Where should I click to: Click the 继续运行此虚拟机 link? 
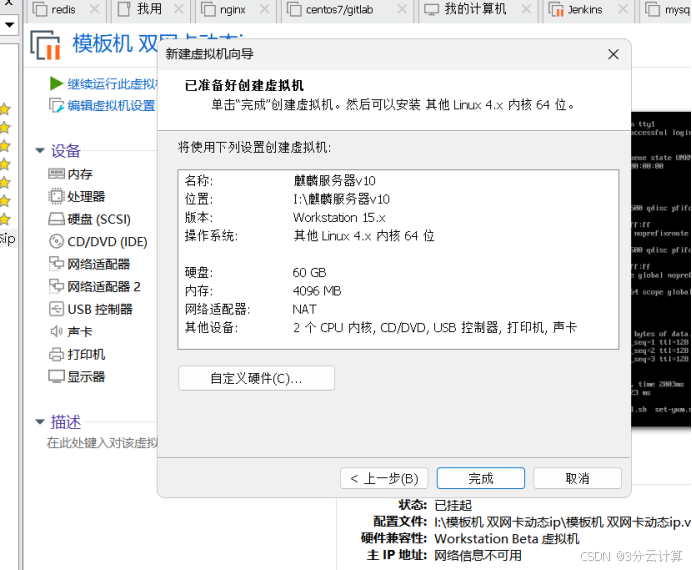click(112, 84)
